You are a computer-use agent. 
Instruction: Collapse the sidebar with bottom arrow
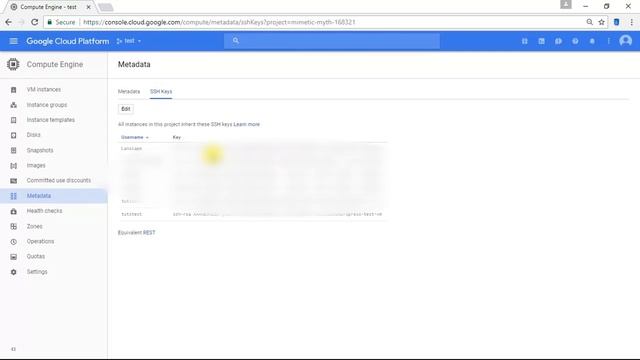(x=13, y=349)
